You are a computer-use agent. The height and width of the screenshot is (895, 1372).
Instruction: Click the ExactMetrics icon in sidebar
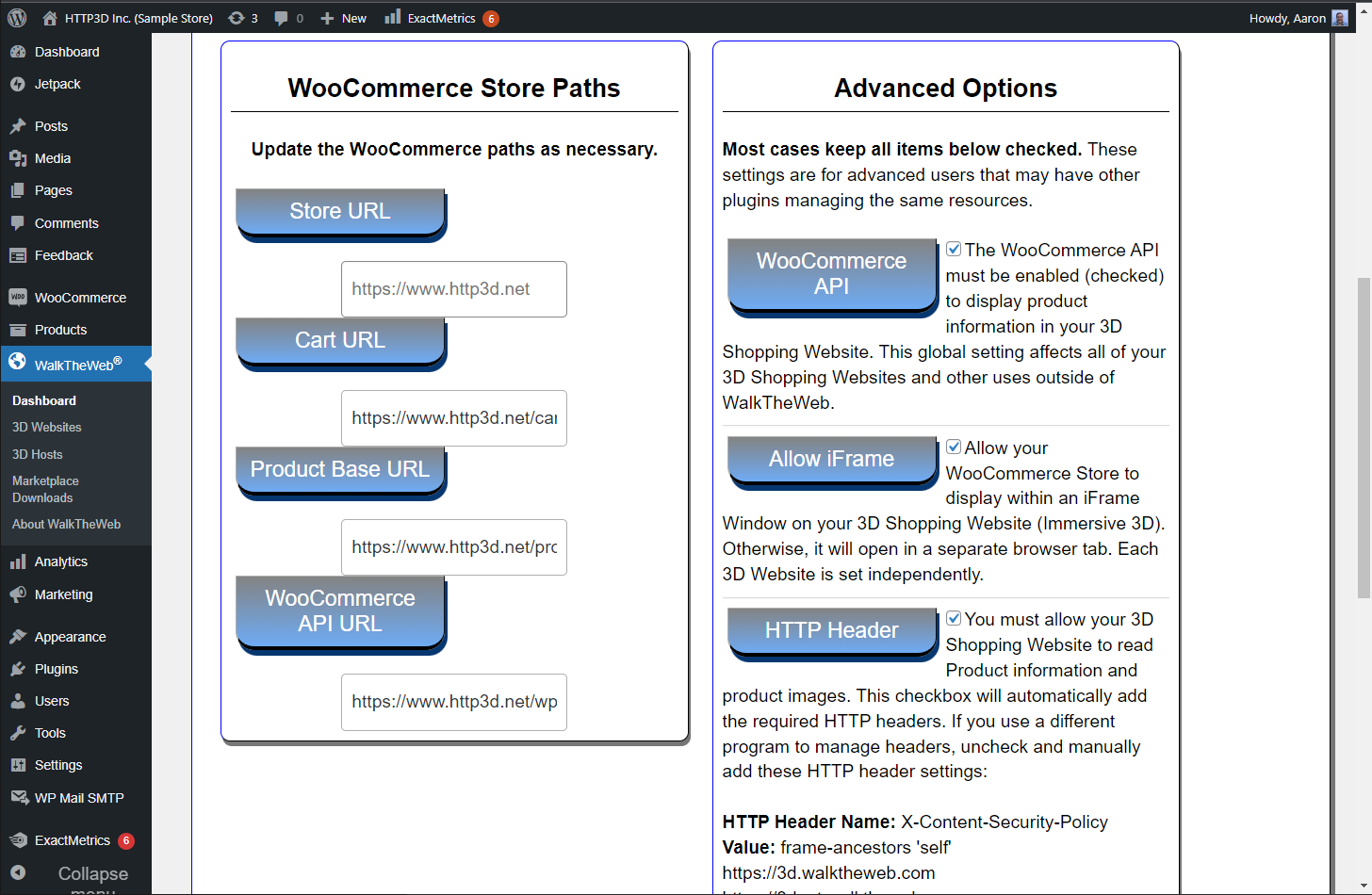(18, 840)
